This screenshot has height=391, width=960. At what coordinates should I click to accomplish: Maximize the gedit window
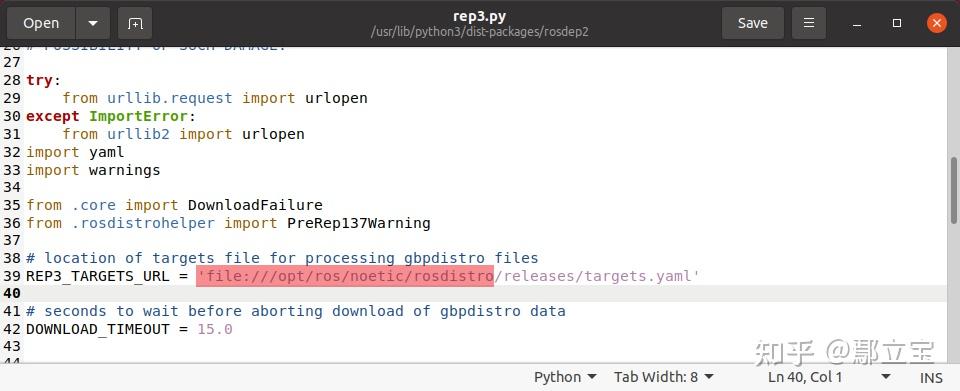[897, 23]
